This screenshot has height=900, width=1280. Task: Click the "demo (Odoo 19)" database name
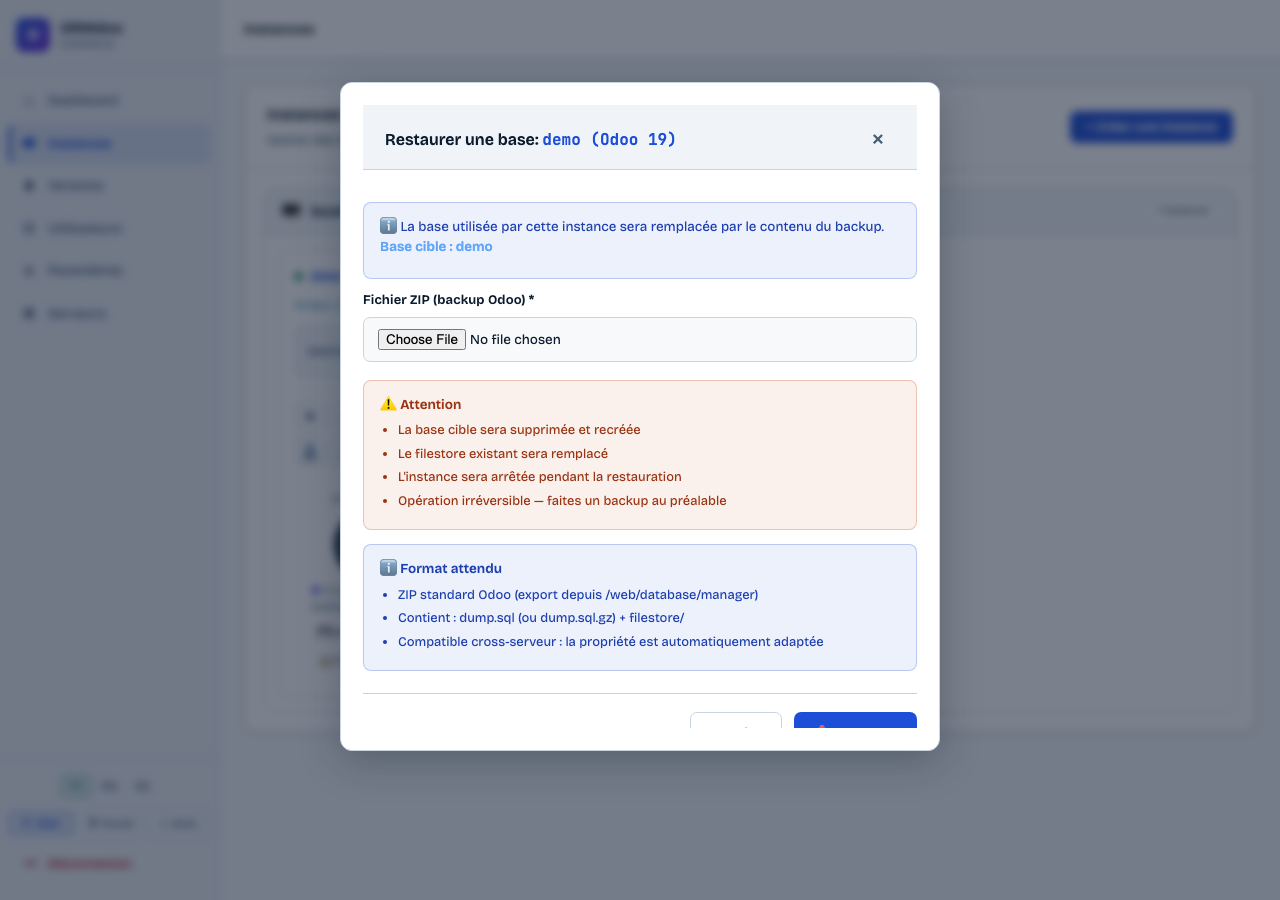609,140
